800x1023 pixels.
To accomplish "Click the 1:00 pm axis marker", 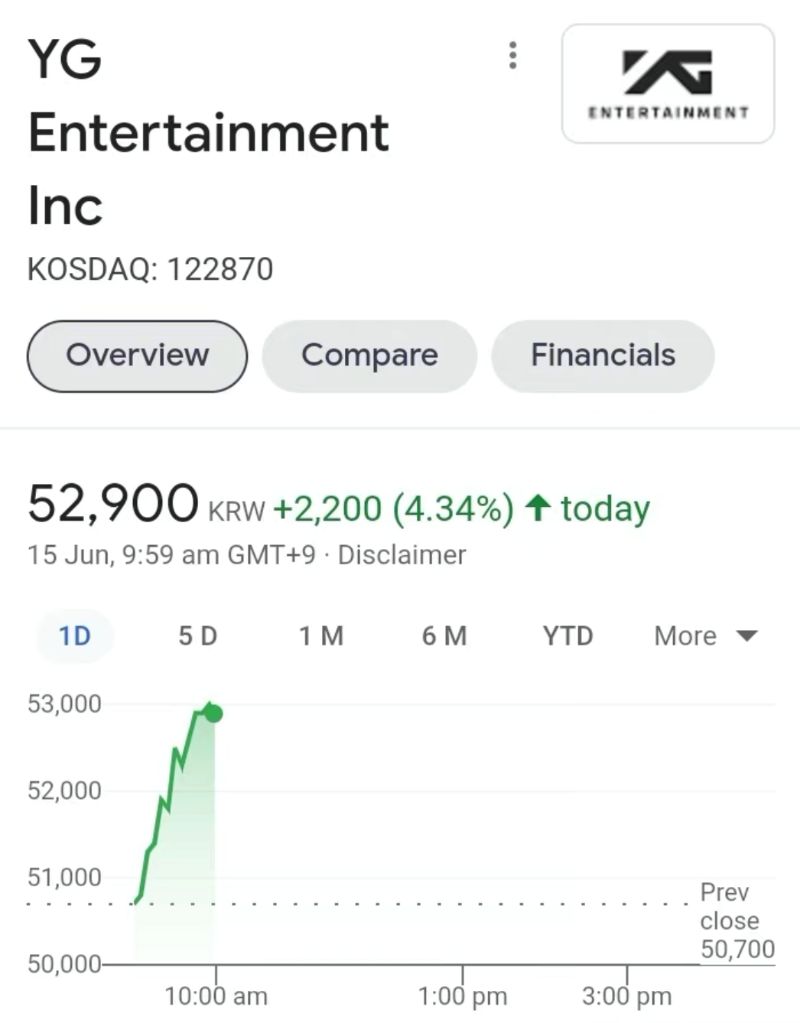I will (463, 996).
